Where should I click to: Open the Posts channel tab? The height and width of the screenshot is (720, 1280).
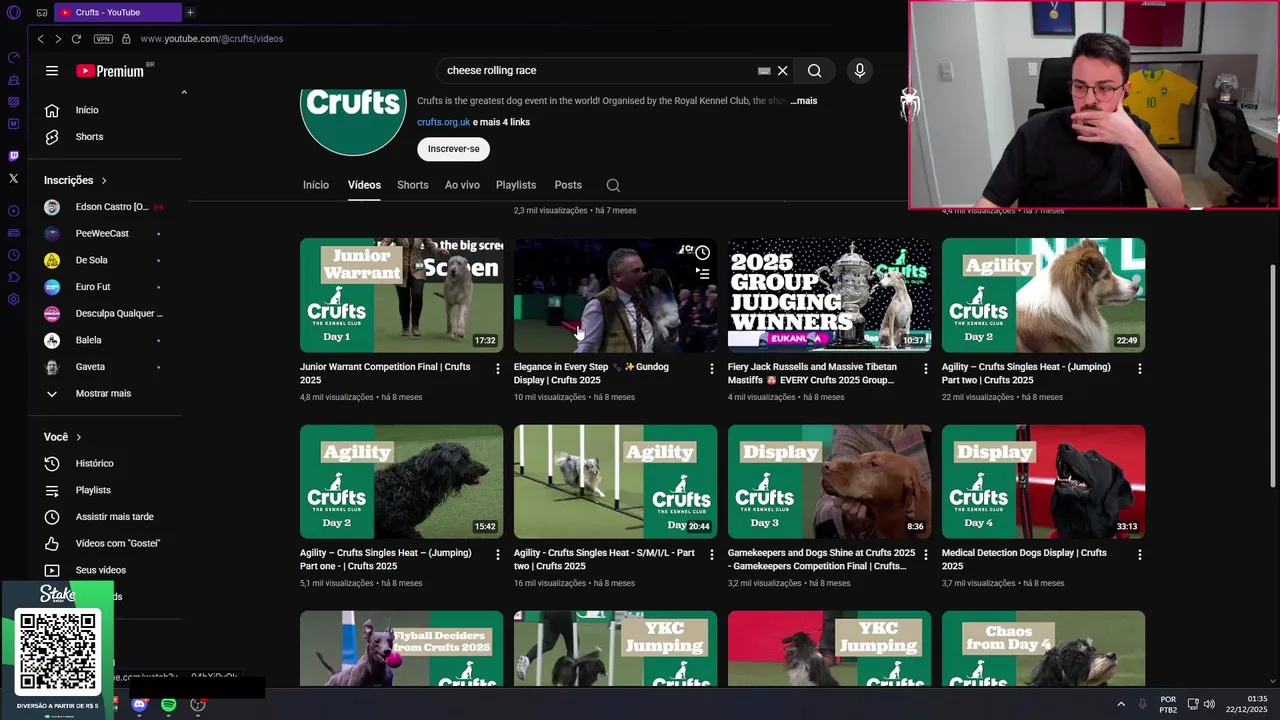point(568,185)
